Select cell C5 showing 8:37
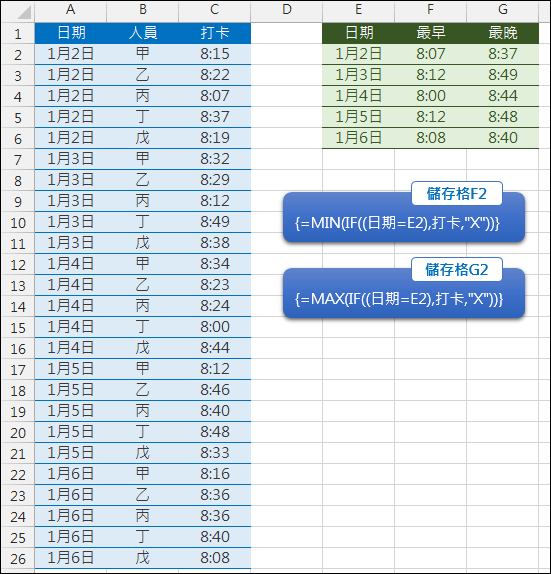 click(x=215, y=117)
